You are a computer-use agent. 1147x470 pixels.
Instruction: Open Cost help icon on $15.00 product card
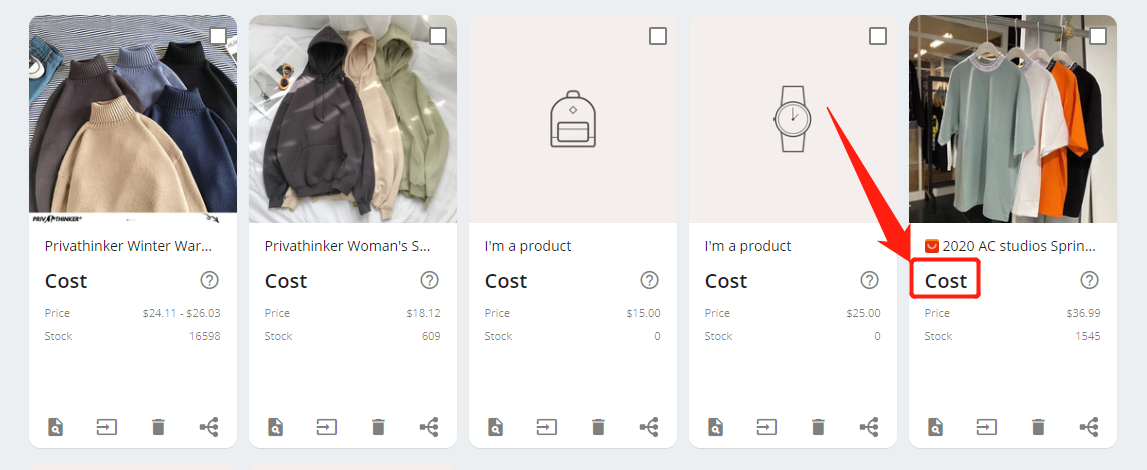[649, 280]
